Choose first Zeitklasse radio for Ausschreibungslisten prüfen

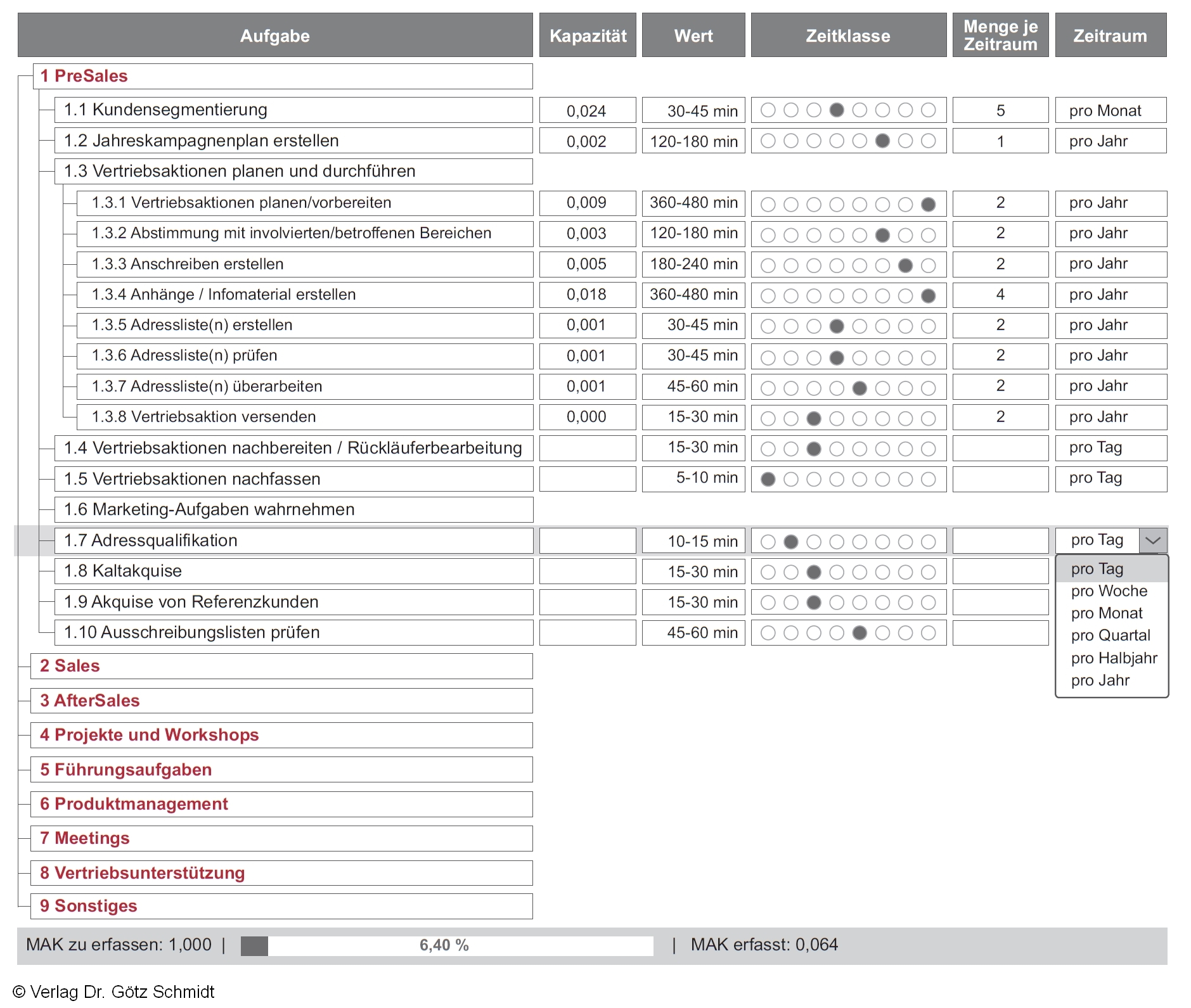pos(768,633)
